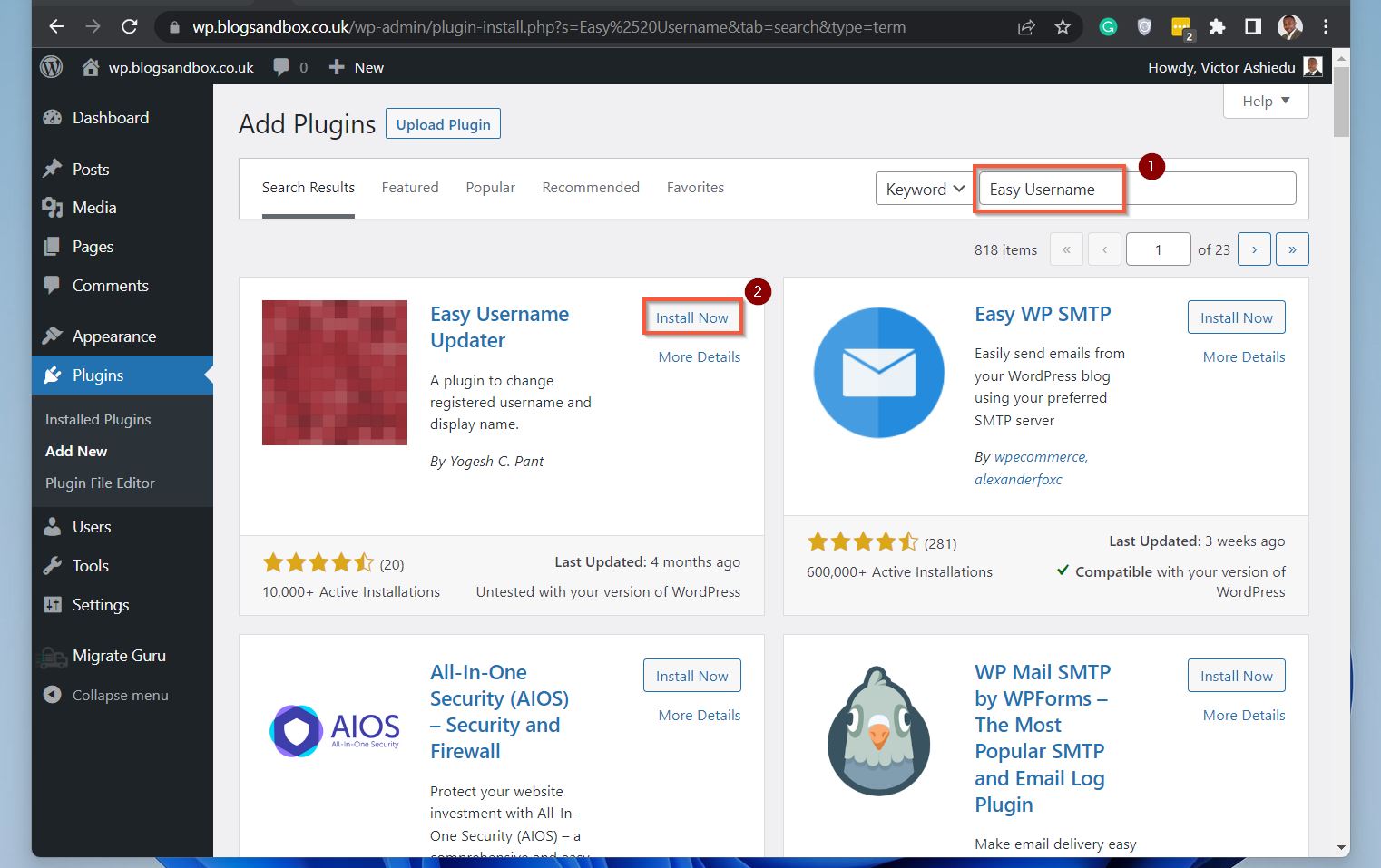
Task: Open the Grammarly extension icon
Action: [1108, 27]
